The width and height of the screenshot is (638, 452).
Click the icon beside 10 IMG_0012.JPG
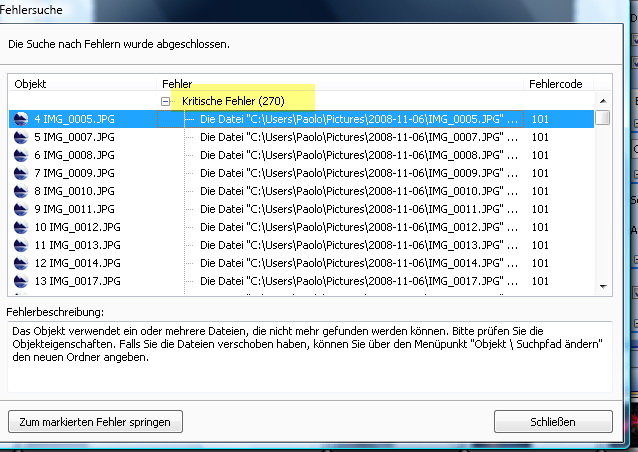tap(21, 227)
